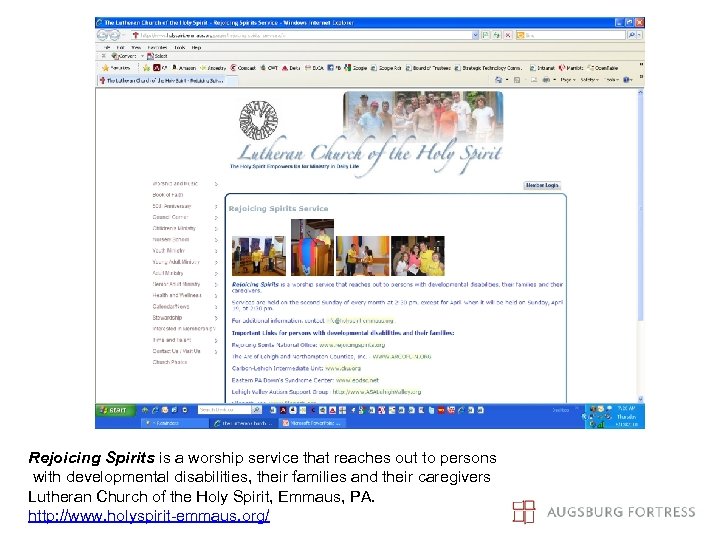Click the IE Help icon in command bar

(x=626, y=80)
